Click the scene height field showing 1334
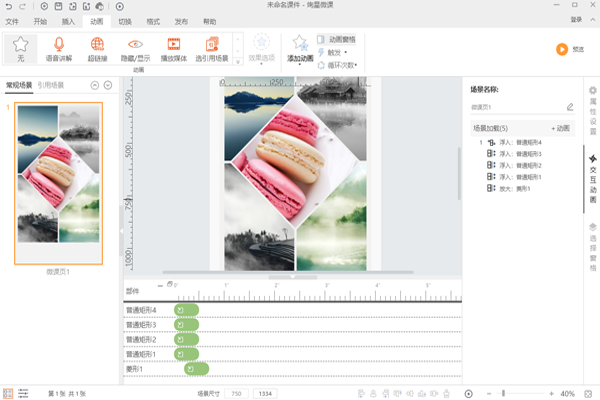The height and width of the screenshot is (400, 600). tap(265, 393)
